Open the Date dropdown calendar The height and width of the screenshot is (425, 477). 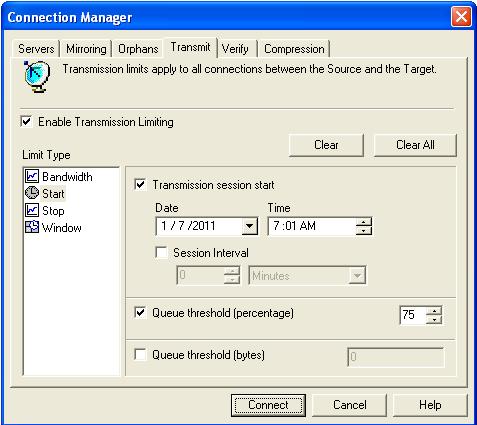(x=249, y=226)
